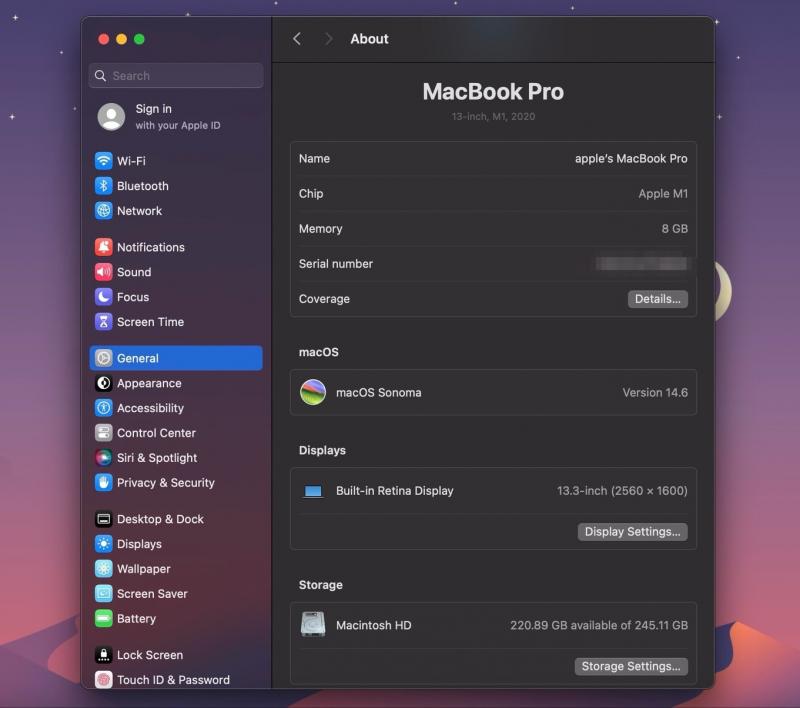Click the 13-inch, M1, 2020 subtitle
Screen dimensions: 800x708
tap(493, 116)
